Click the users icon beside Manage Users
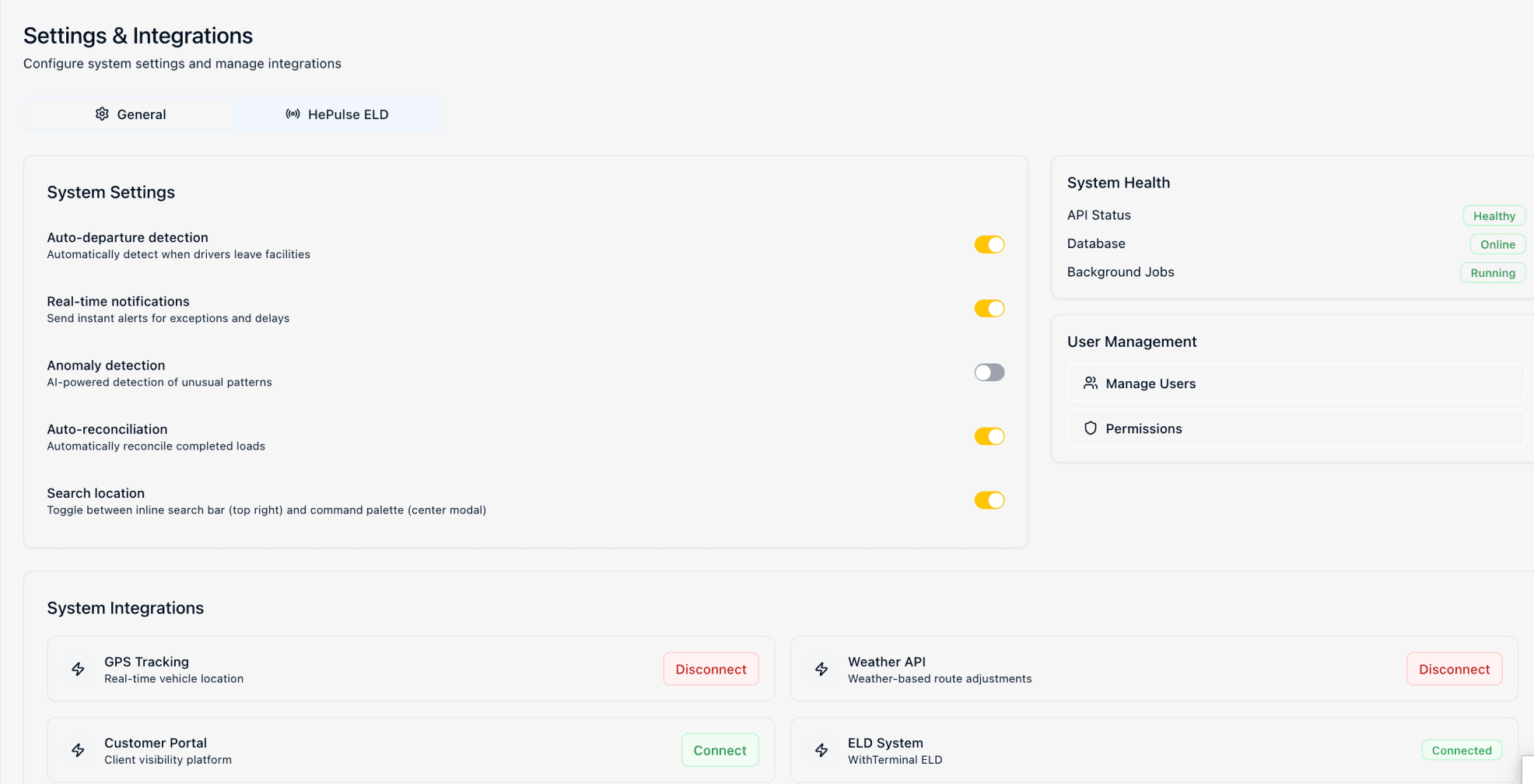The width and height of the screenshot is (1534, 784). coord(1091,383)
